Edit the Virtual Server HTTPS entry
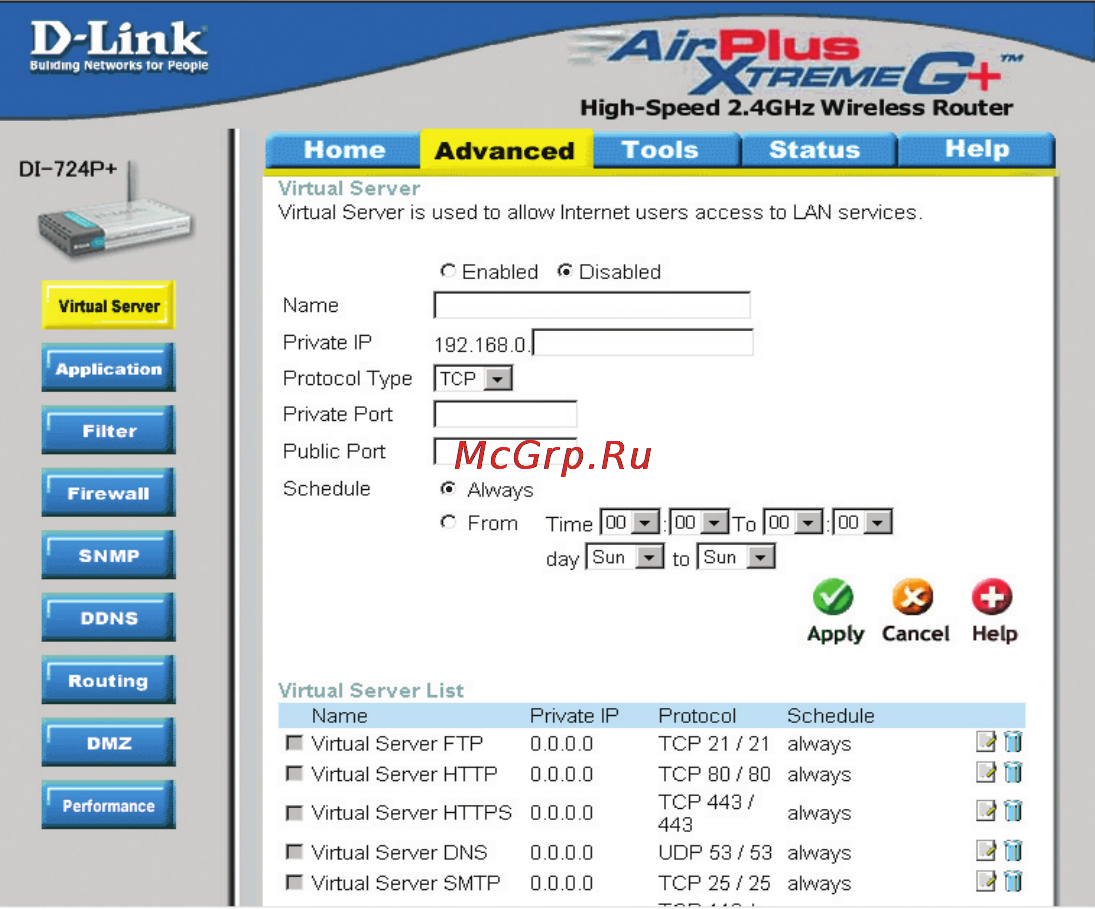 point(985,811)
